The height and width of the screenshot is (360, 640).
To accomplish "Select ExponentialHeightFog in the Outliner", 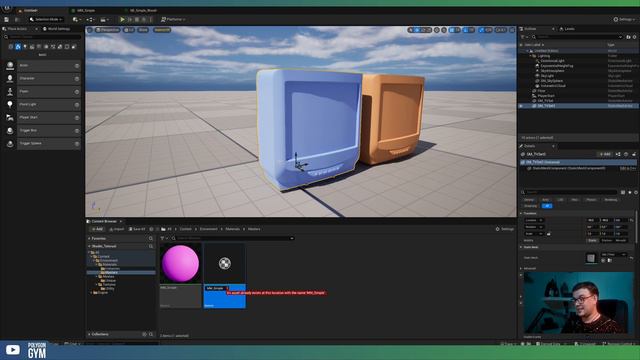I will [x=556, y=66].
